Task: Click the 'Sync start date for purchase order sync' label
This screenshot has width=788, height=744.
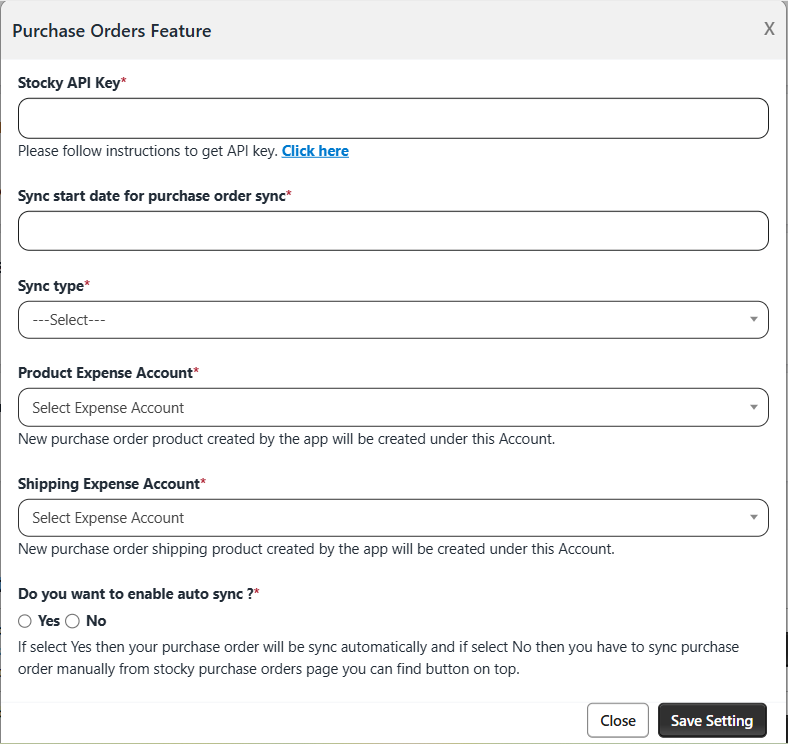Action: [152, 196]
